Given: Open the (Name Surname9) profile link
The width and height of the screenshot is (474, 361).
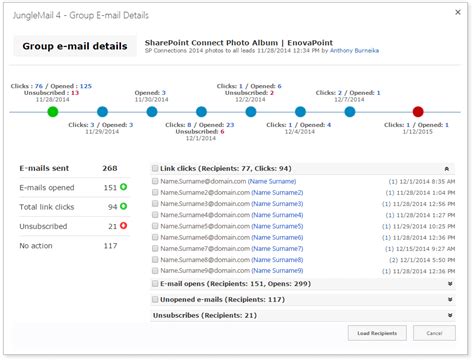Looking at the screenshot, I should [x=277, y=271].
